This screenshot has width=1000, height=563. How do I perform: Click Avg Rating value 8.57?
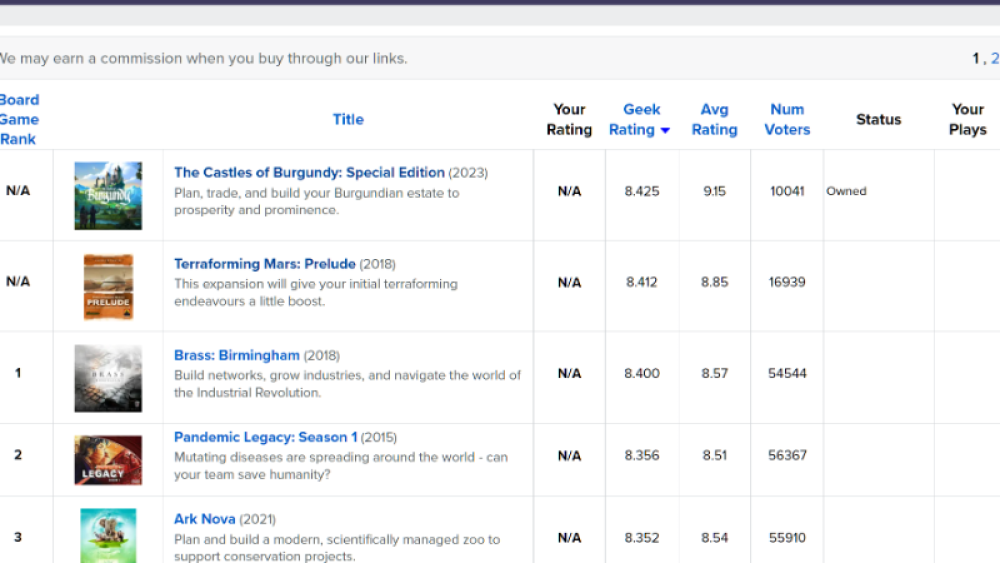click(x=714, y=373)
